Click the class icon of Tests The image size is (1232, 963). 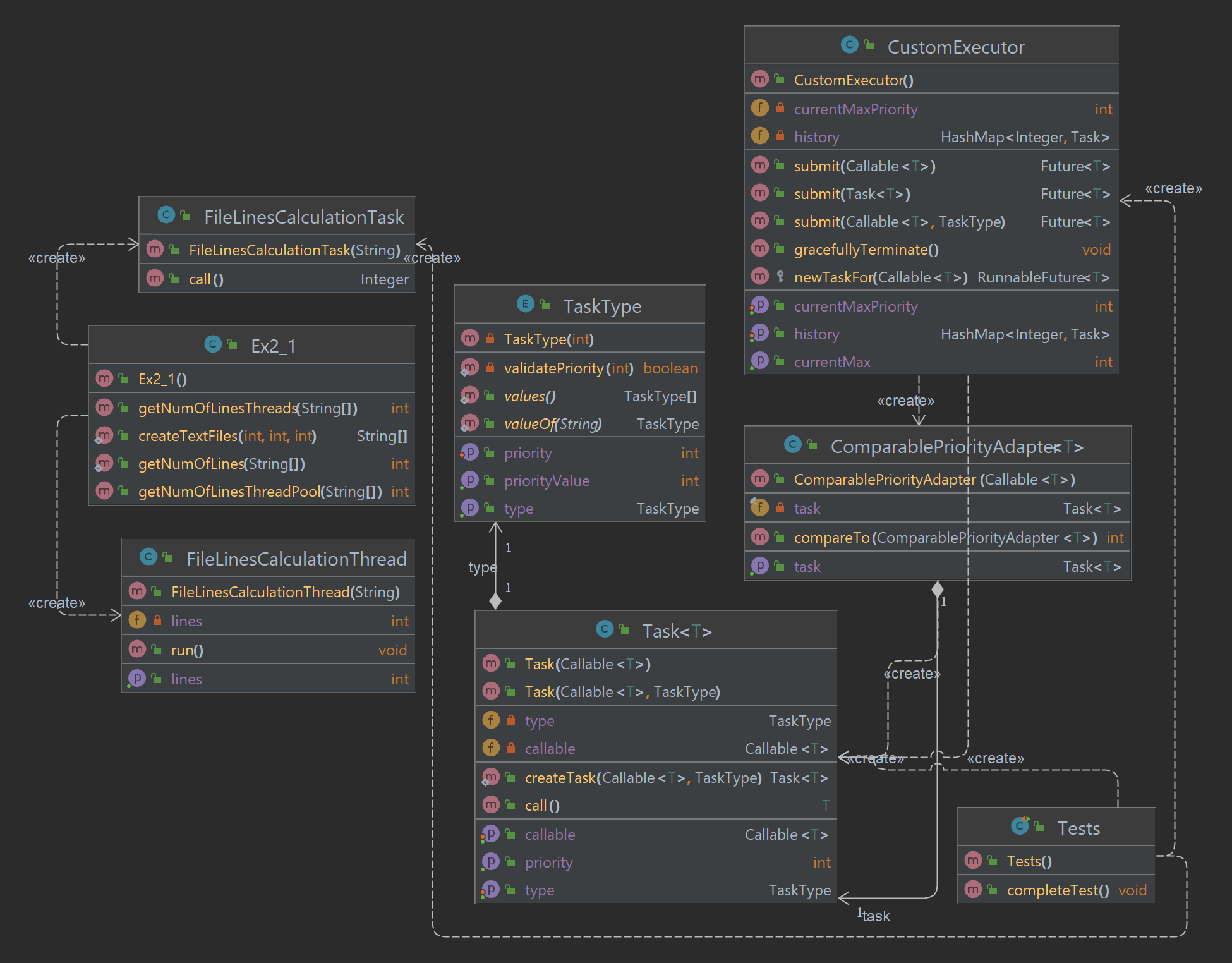pos(1019,825)
